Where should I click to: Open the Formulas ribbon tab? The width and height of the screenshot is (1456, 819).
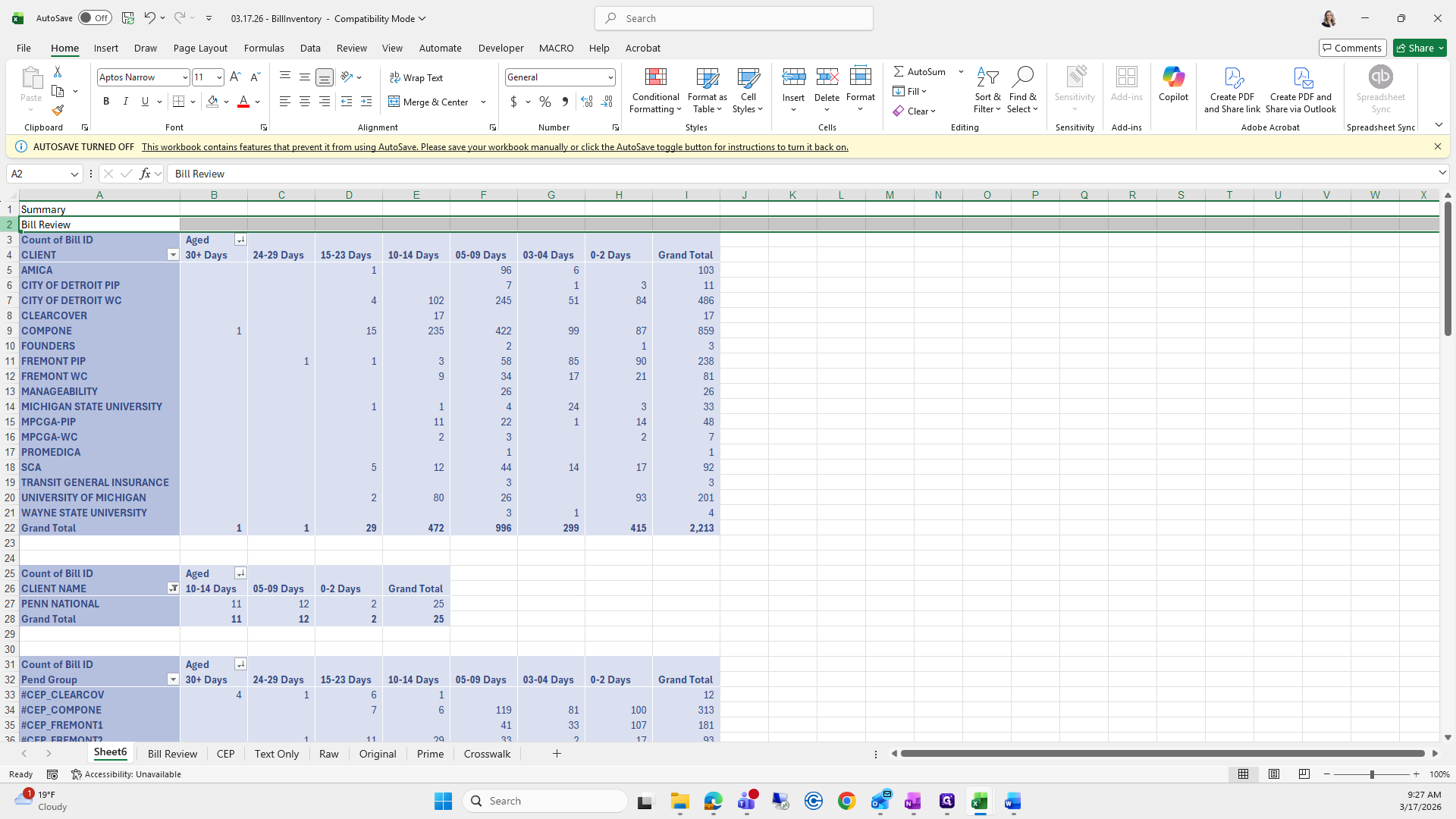(x=264, y=48)
